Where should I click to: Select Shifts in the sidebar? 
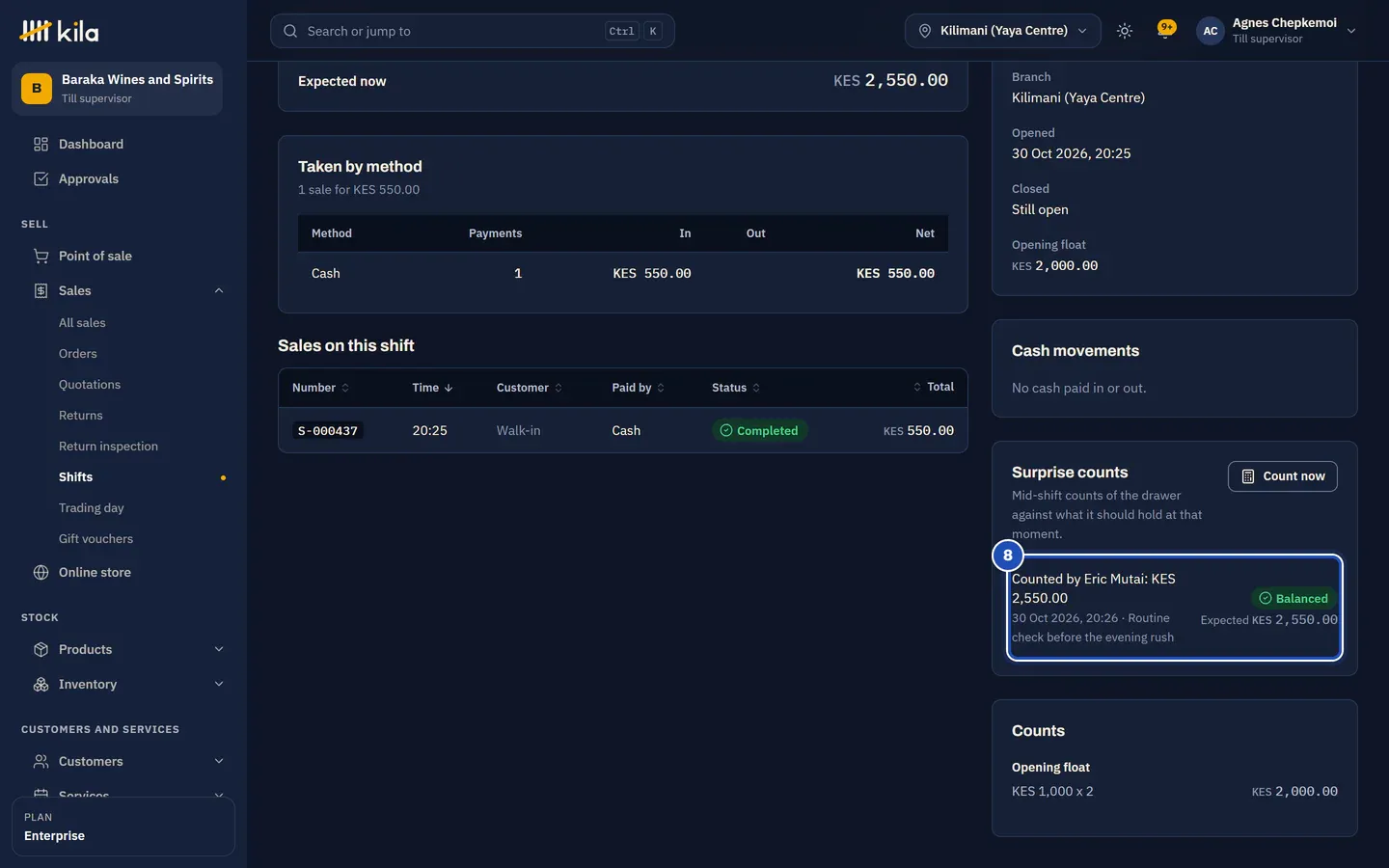point(76,477)
